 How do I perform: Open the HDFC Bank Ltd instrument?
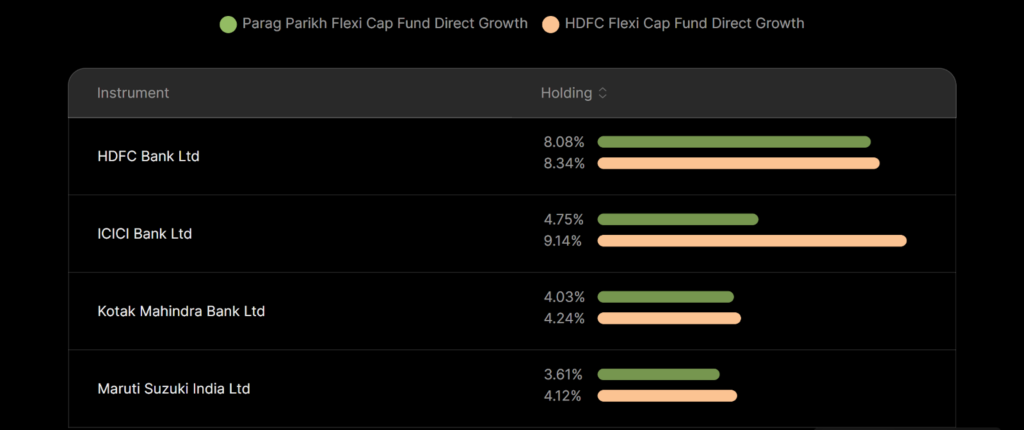(148, 156)
